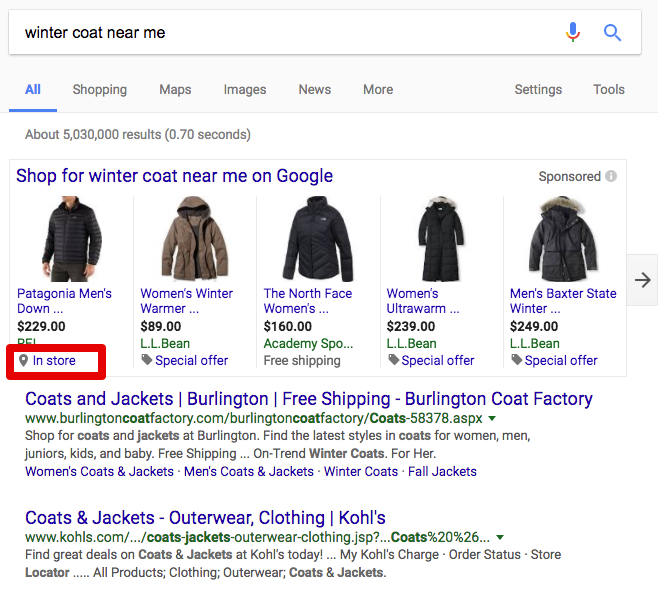The height and width of the screenshot is (589, 658).
Task: Open the Women's Ultrawarm title link
Action: [423, 301]
